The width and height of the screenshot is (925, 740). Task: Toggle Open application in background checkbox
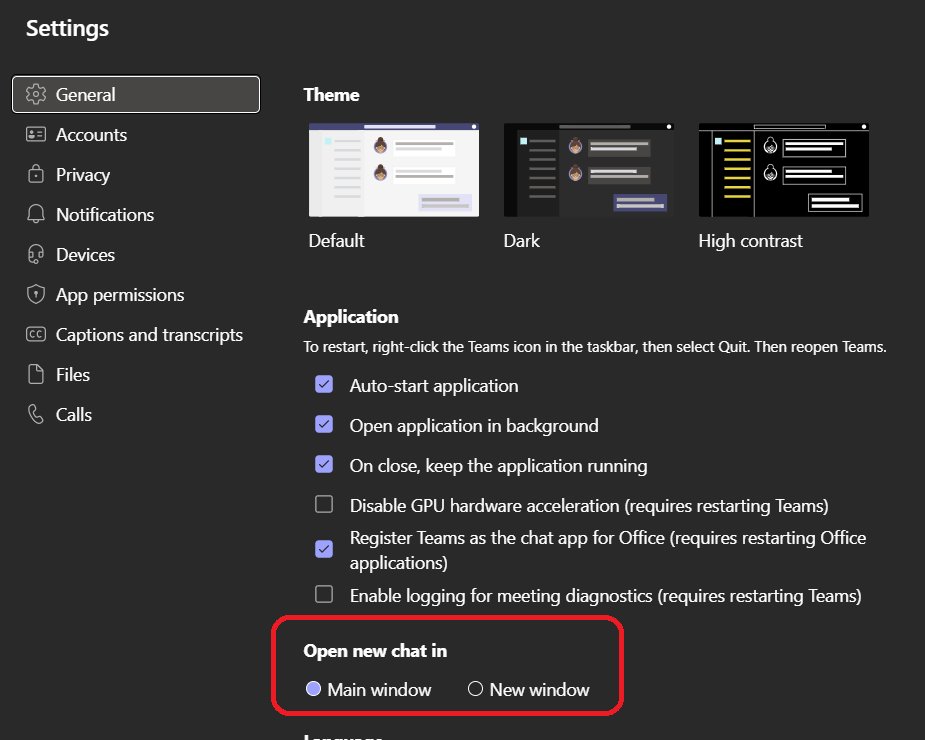pos(324,424)
